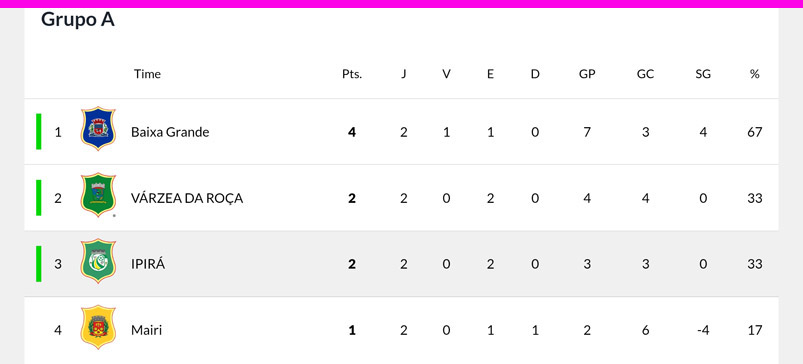Click the Baixa Grande team crest
This screenshot has height=364, width=803.
point(98,129)
